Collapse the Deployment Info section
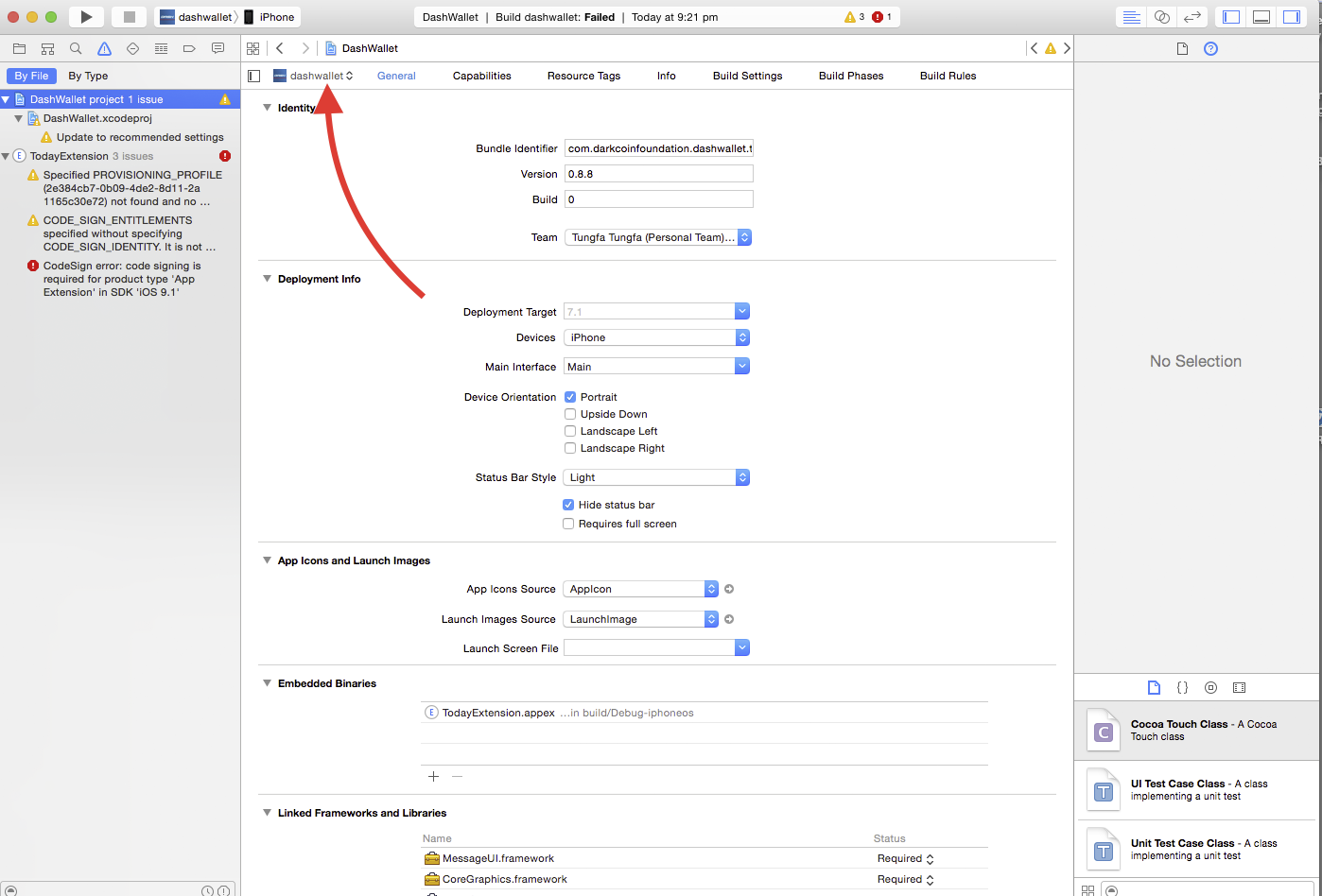Image resolution: width=1322 pixels, height=896 pixels. [x=268, y=279]
